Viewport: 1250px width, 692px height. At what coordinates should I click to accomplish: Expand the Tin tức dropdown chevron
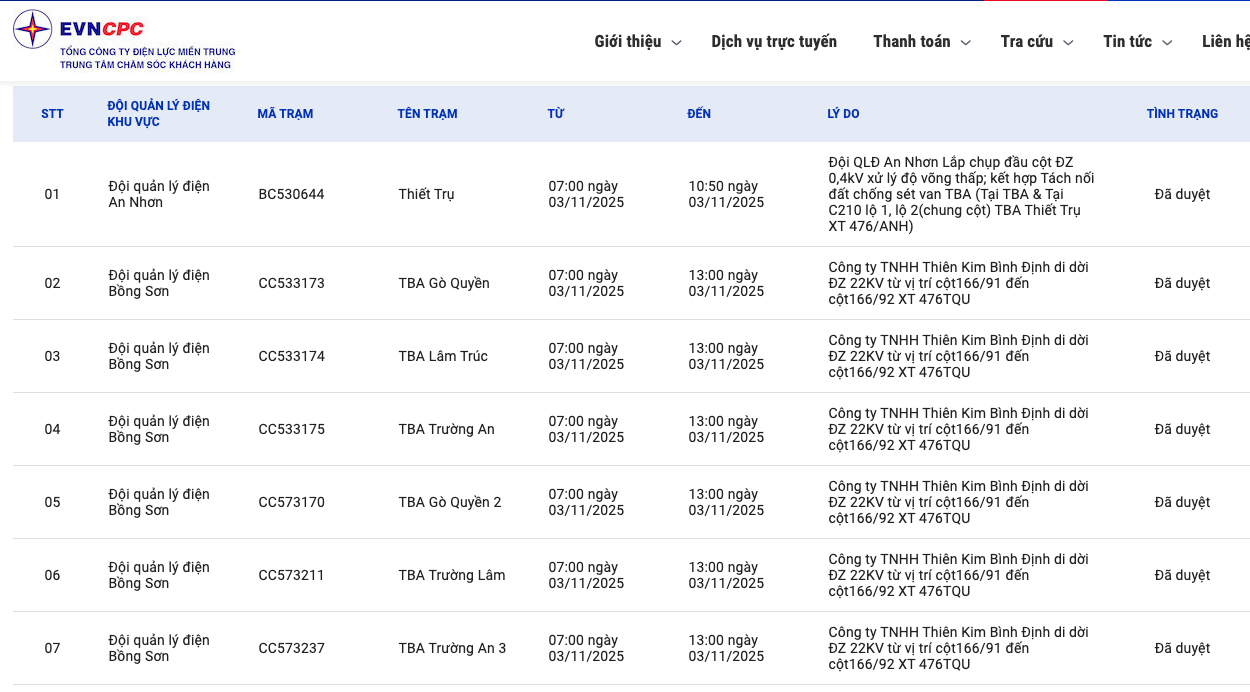point(1167,42)
